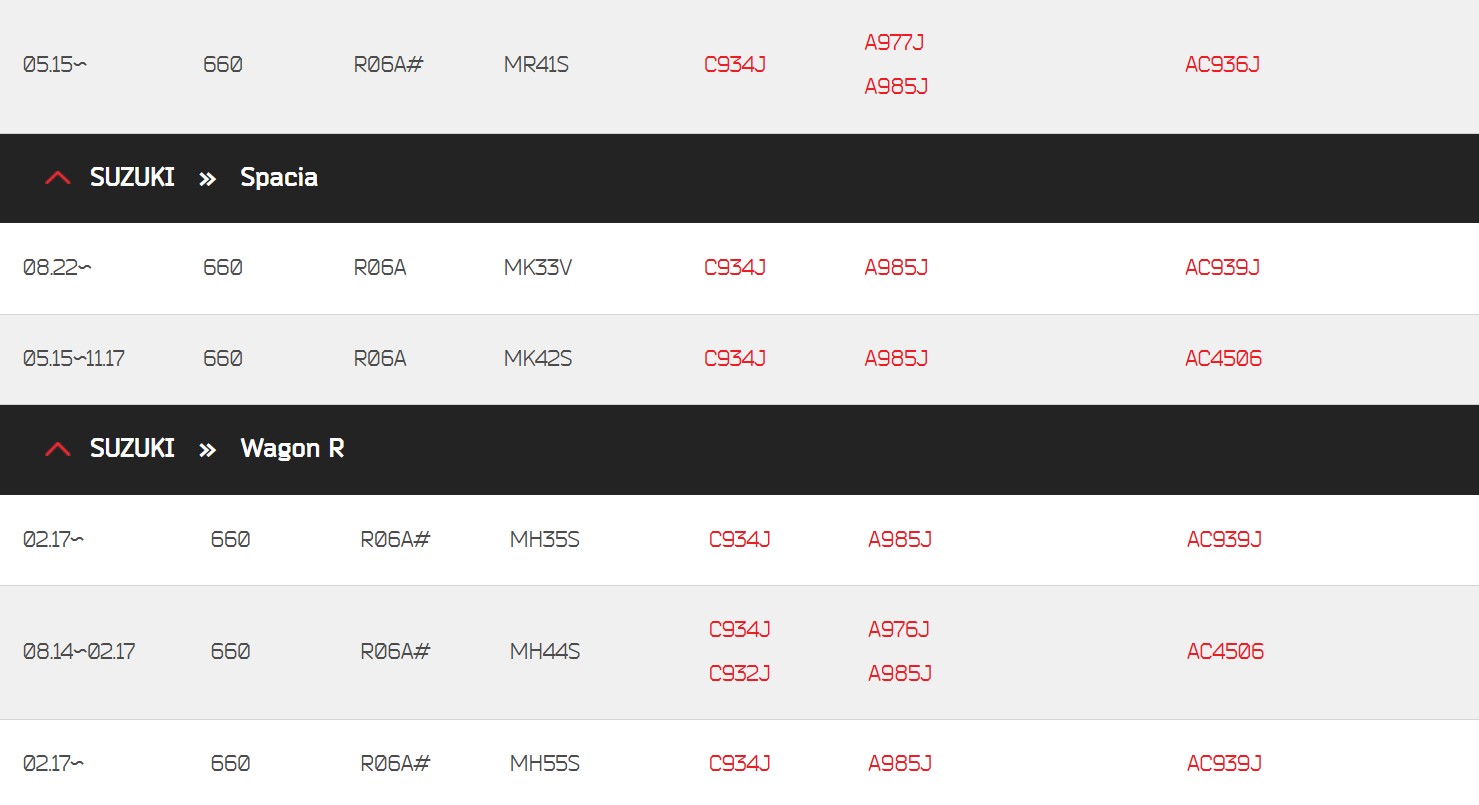Collapse the SUZUKI Wagon R section chevron

pos(58,449)
